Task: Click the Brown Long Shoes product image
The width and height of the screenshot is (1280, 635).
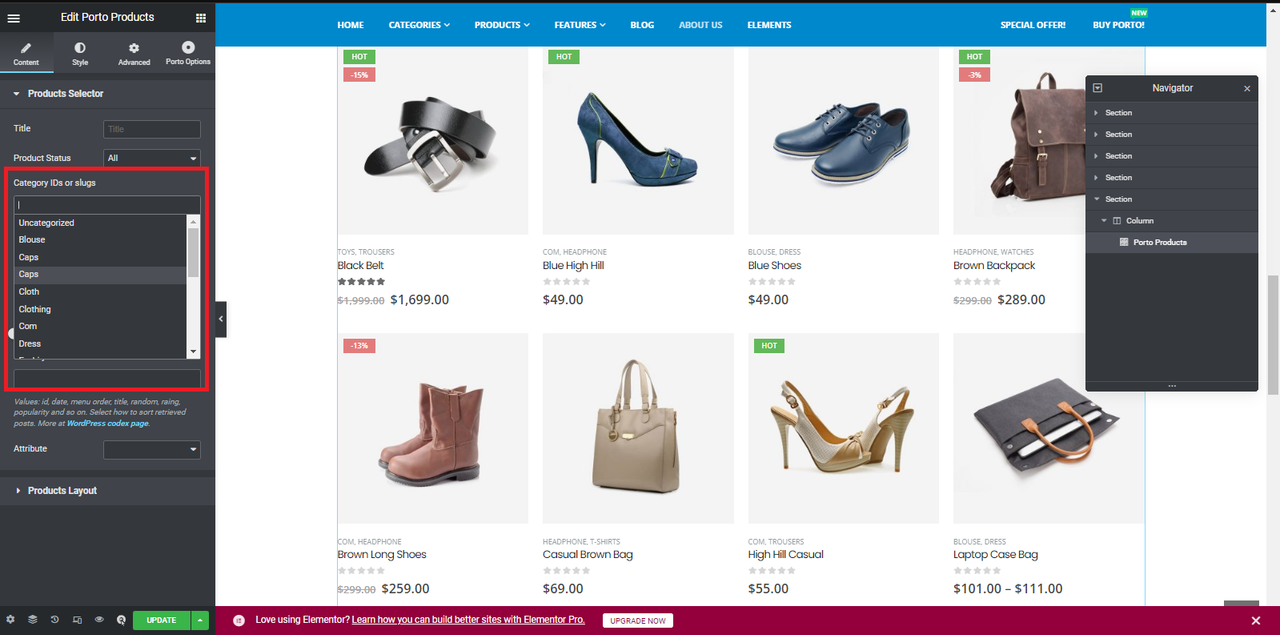Action: (433, 428)
